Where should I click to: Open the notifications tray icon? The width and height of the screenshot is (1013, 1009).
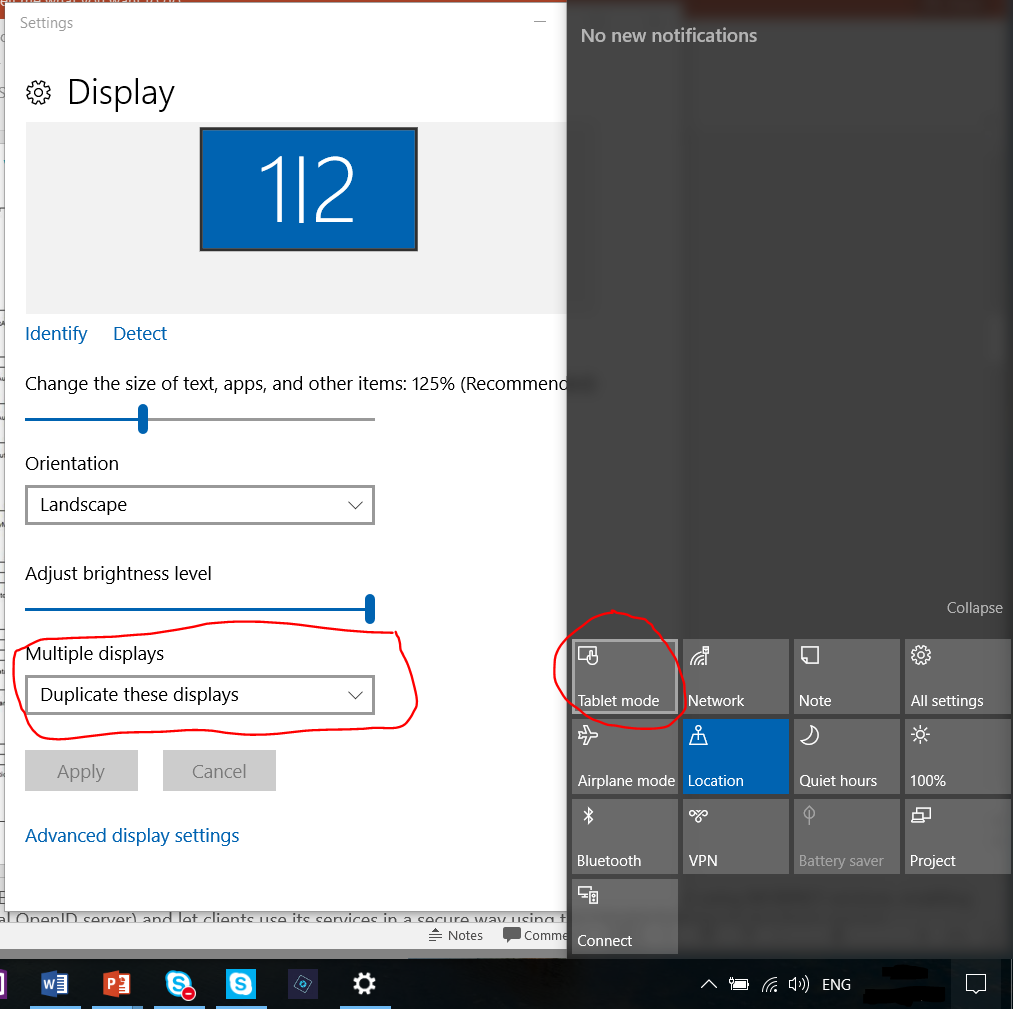[975, 984]
